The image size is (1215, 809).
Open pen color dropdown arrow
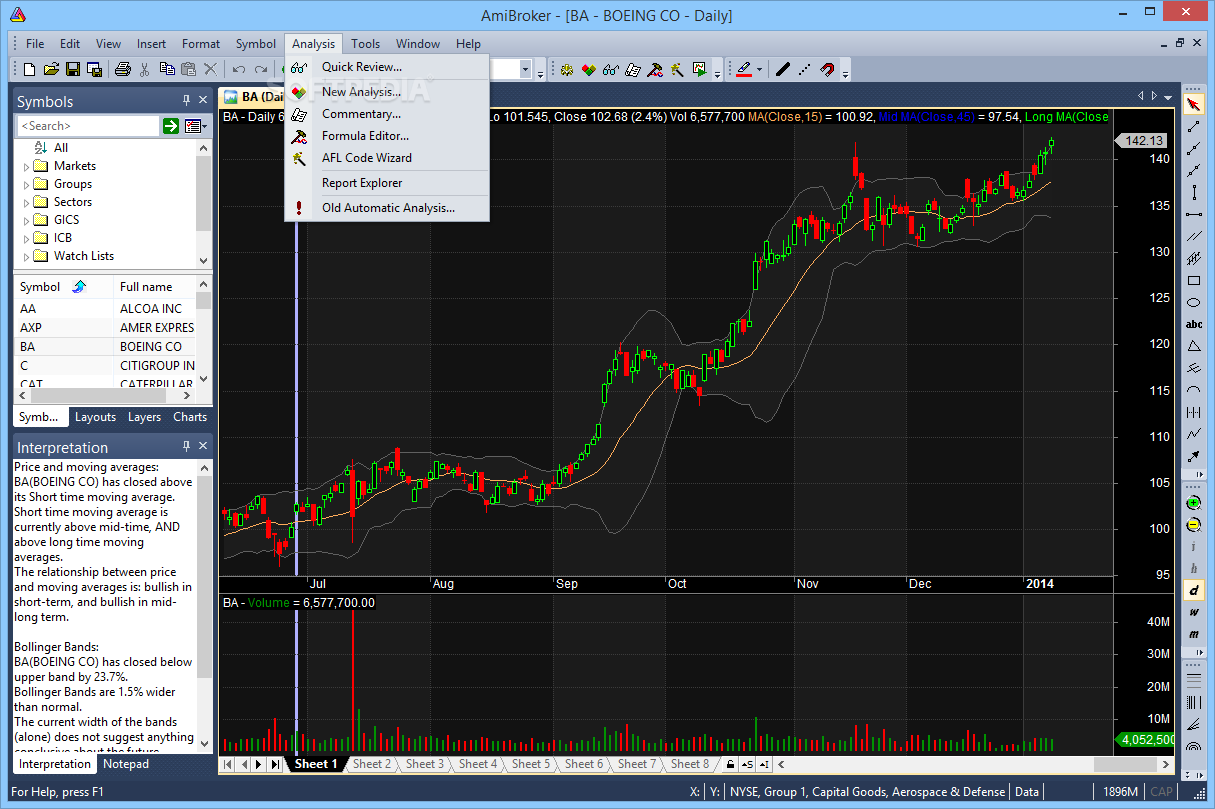(759, 69)
